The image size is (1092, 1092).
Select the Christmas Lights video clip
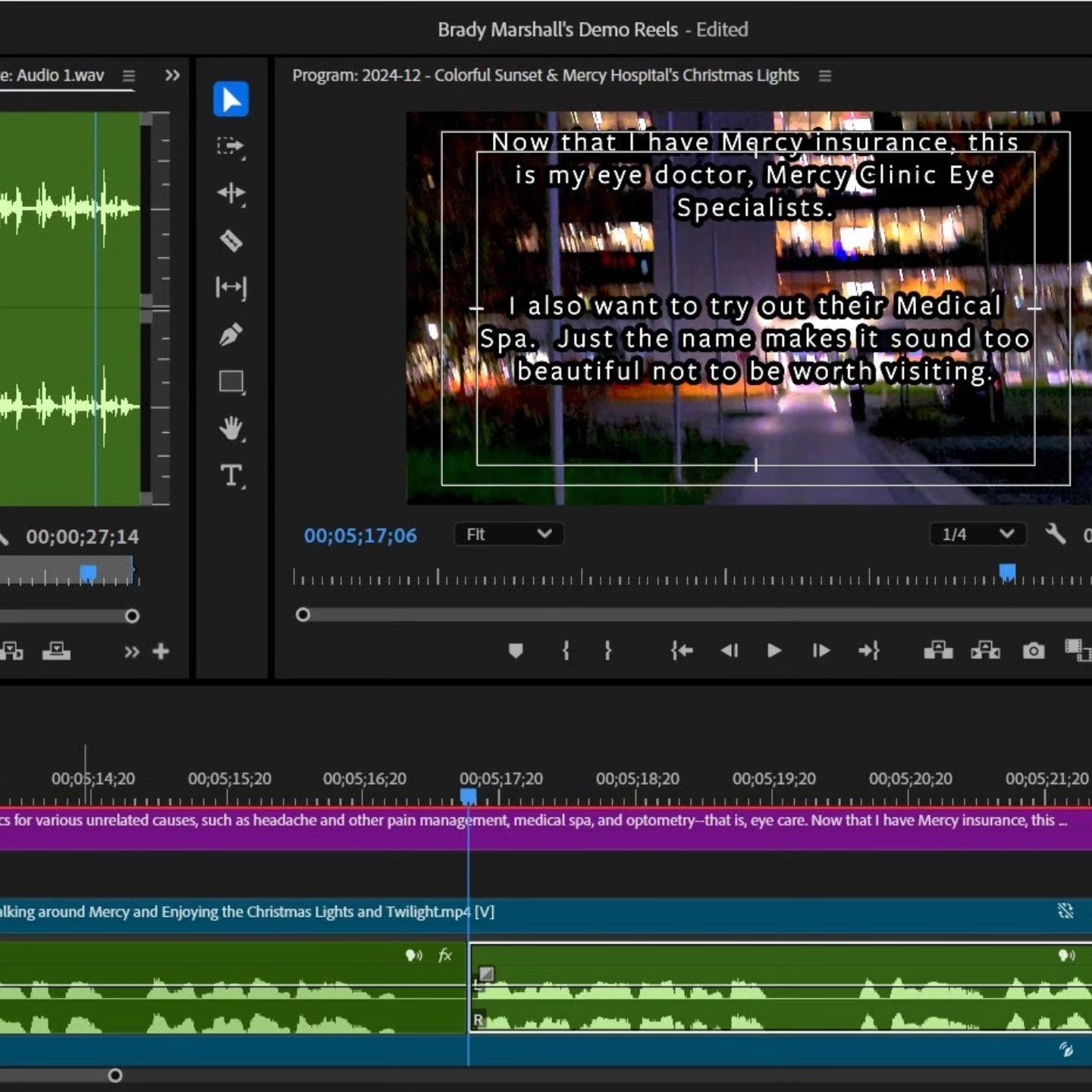[x=546, y=915]
